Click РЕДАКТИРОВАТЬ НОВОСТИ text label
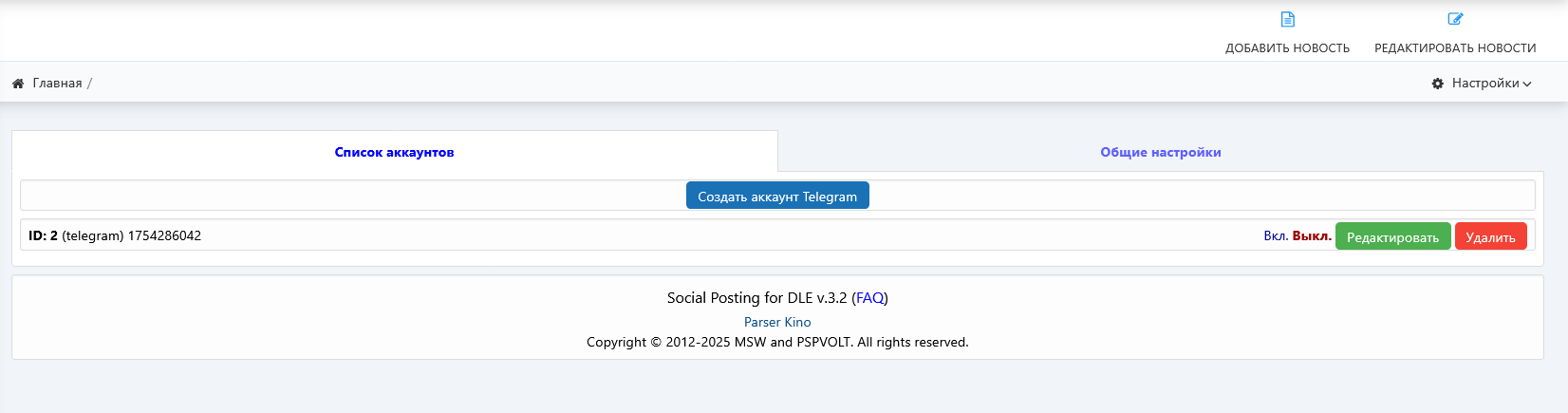This screenshot has width=1568, height=413. [x=1455, y=48]
